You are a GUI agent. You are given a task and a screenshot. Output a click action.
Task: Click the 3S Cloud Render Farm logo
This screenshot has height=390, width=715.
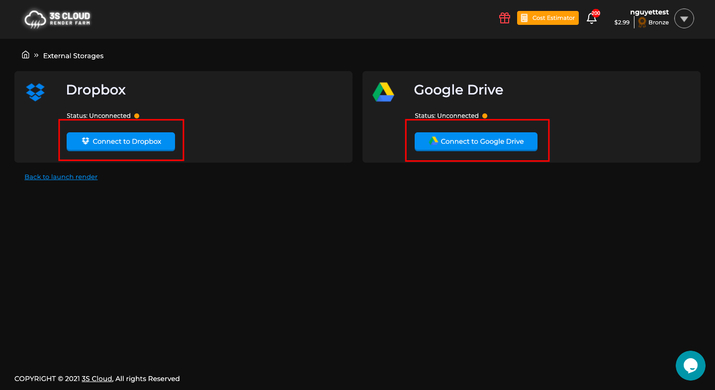point(57,19)
